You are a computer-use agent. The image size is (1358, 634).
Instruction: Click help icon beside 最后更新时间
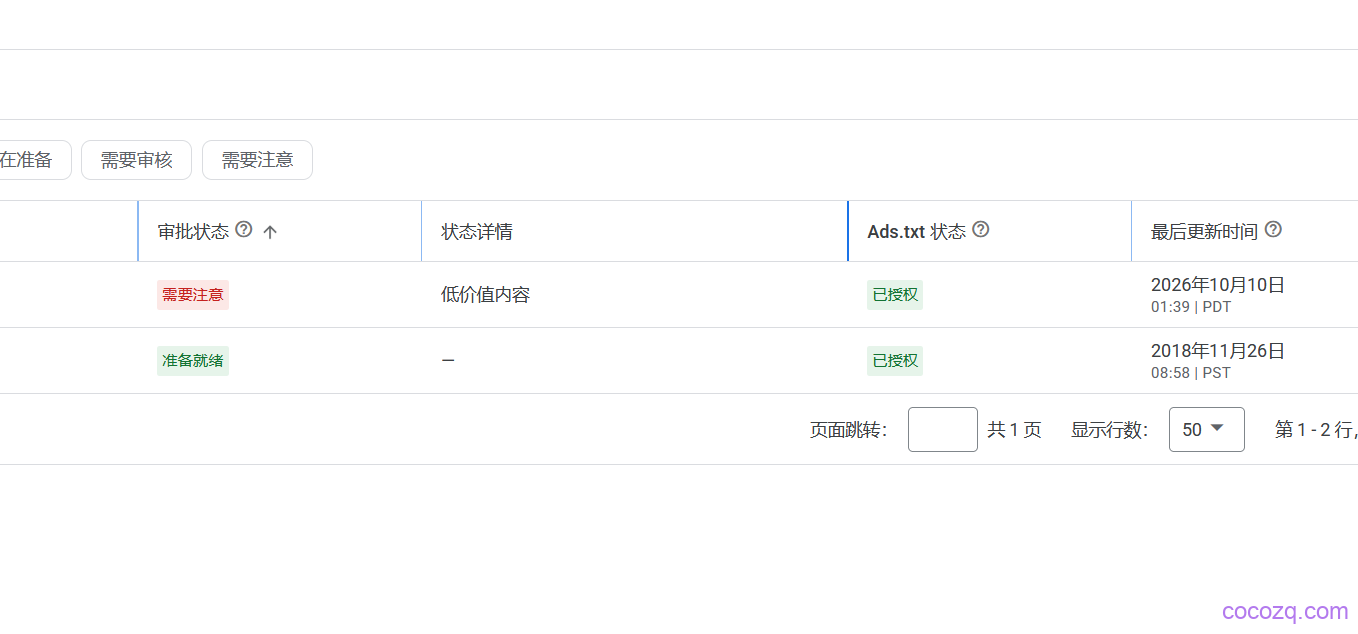click(1273, 230)
